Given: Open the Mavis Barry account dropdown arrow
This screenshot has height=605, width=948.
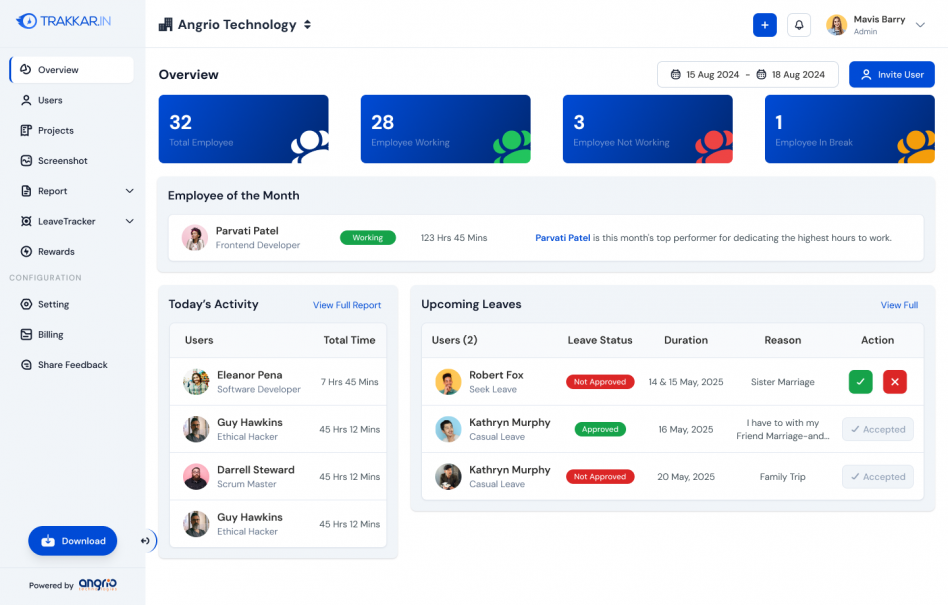Looking at the screenshot, I should [x=920, y=25].
